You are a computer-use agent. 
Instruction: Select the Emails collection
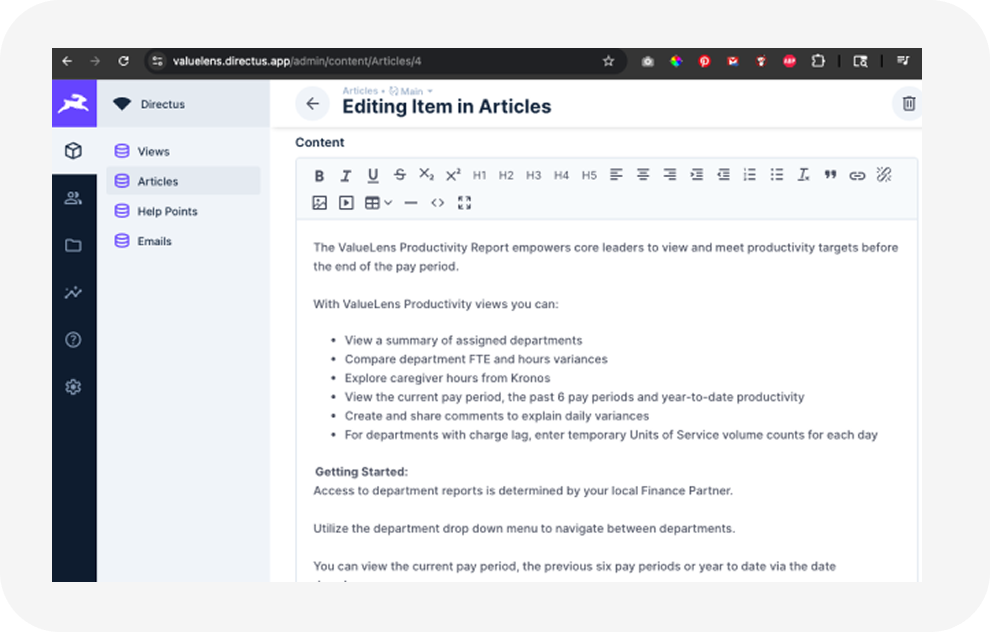(154, 241)
